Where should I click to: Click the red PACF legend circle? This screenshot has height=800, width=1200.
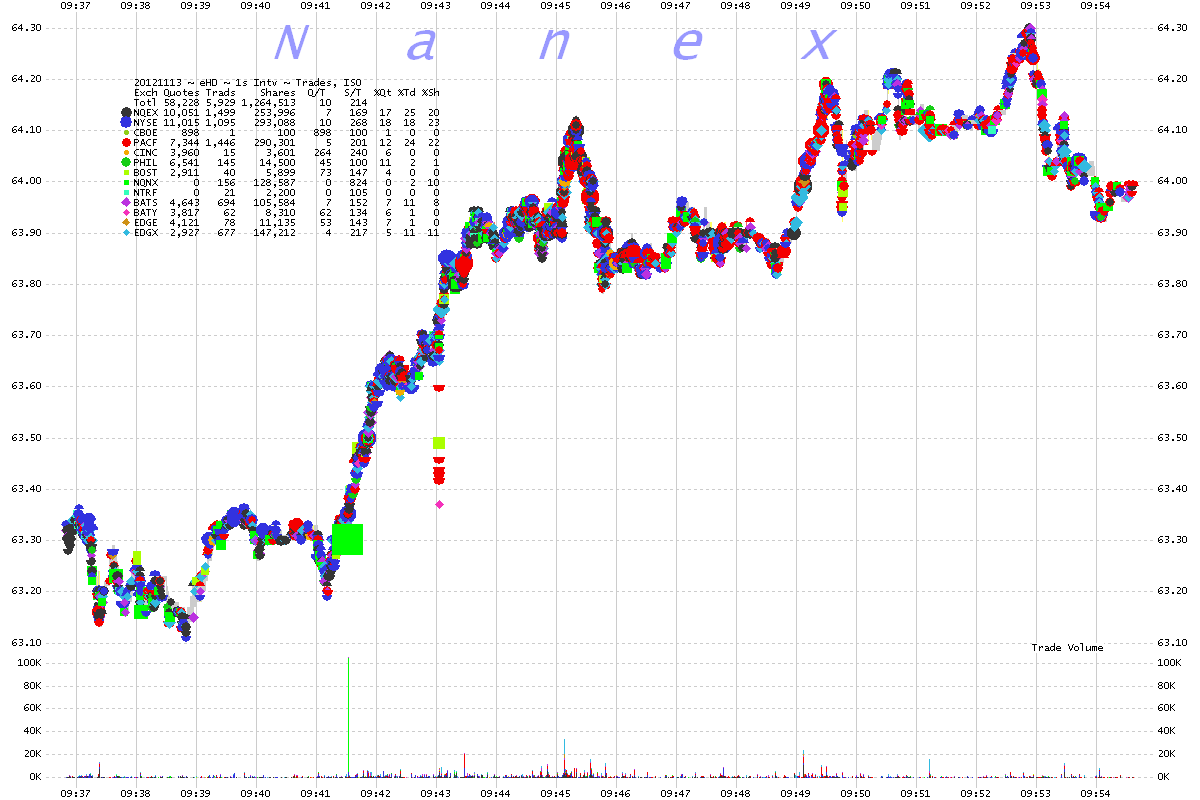coord(125,142)
